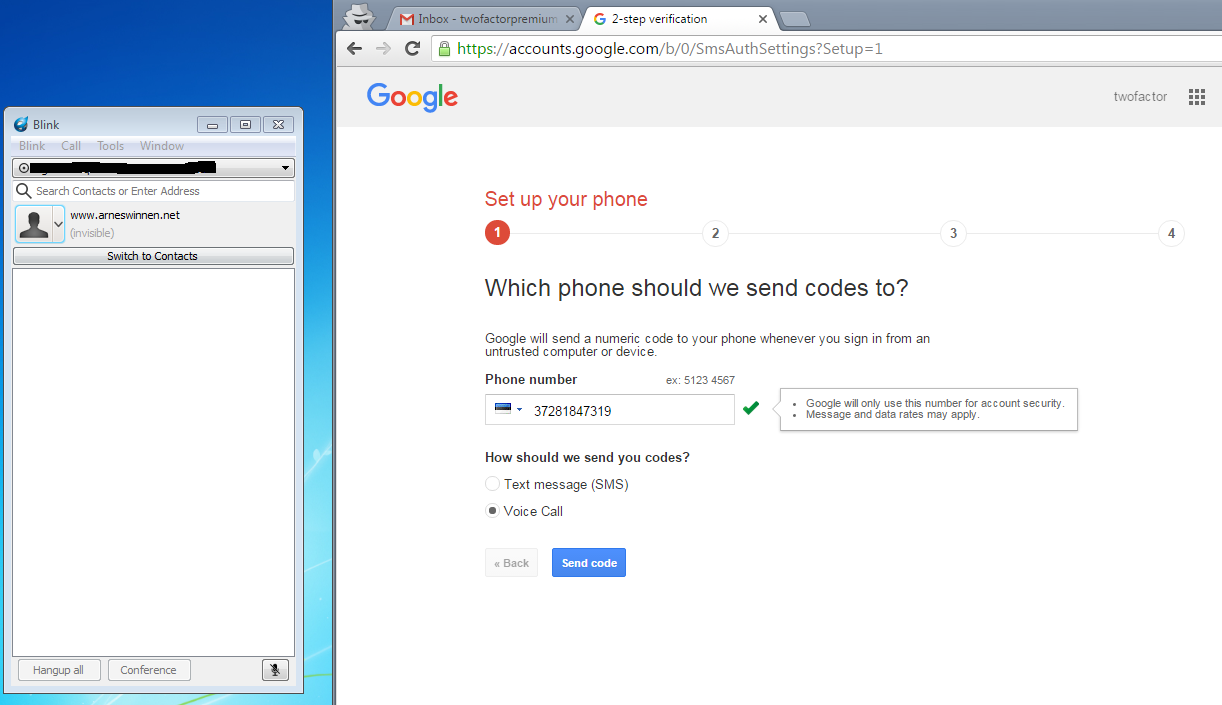The image size is (1222, 705).
Task: Maximize the Blink window
Action: pyautogui.click(x=245, y=125)
